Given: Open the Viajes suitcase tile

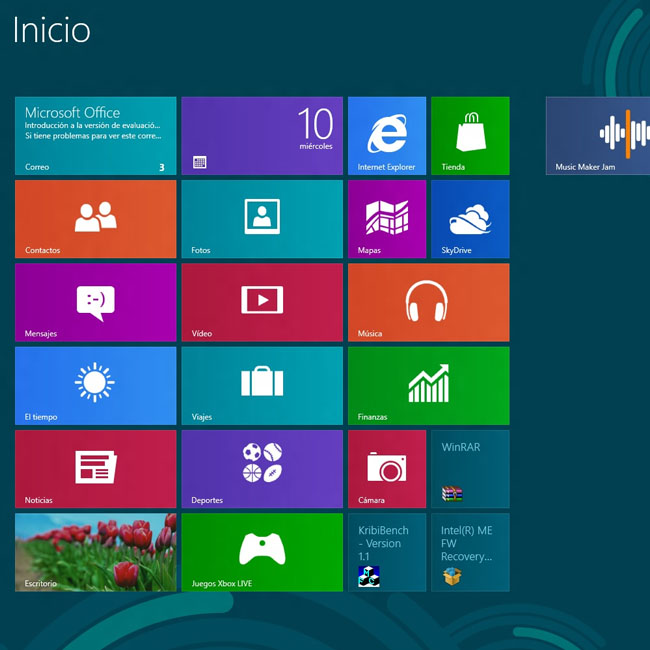Looking at the screenshot, I should [x=262, y=385].
